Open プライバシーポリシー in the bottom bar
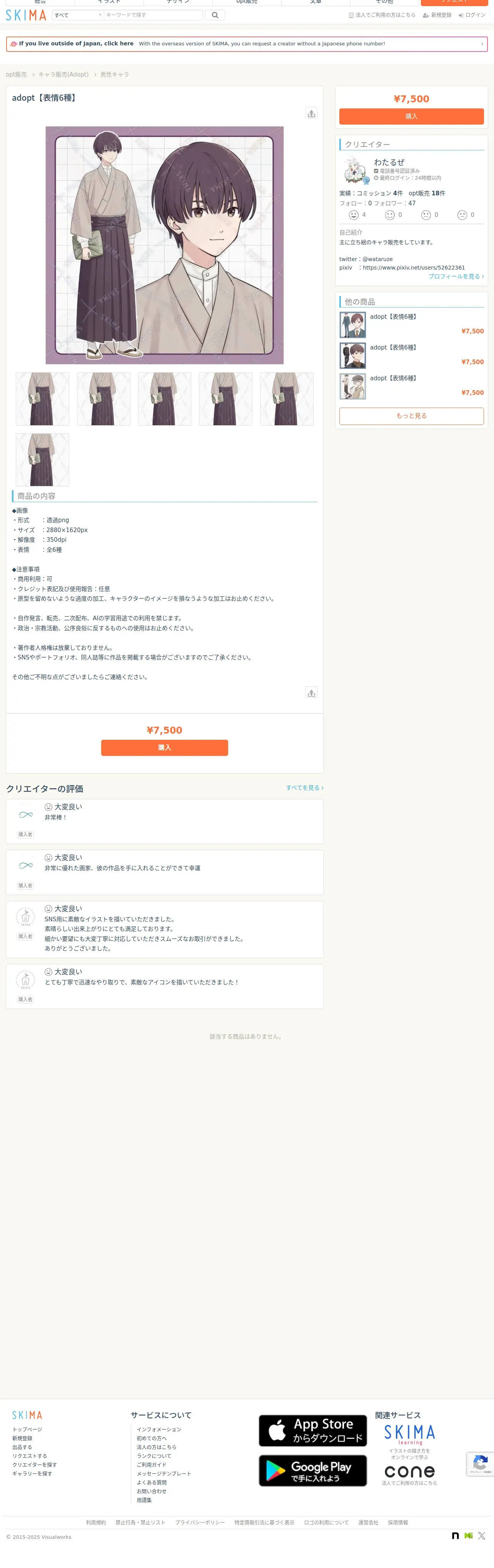 point(200,1522)
